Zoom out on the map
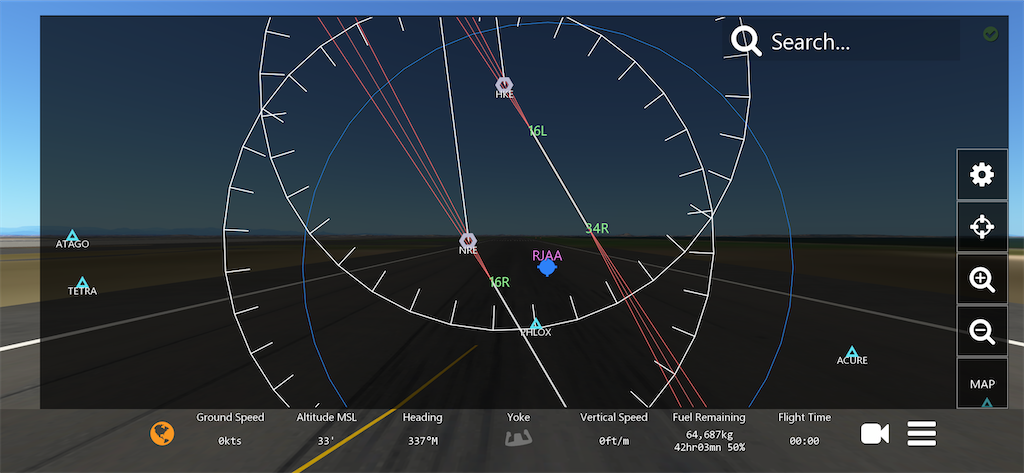1024x473 pixels. pos(982,331)
